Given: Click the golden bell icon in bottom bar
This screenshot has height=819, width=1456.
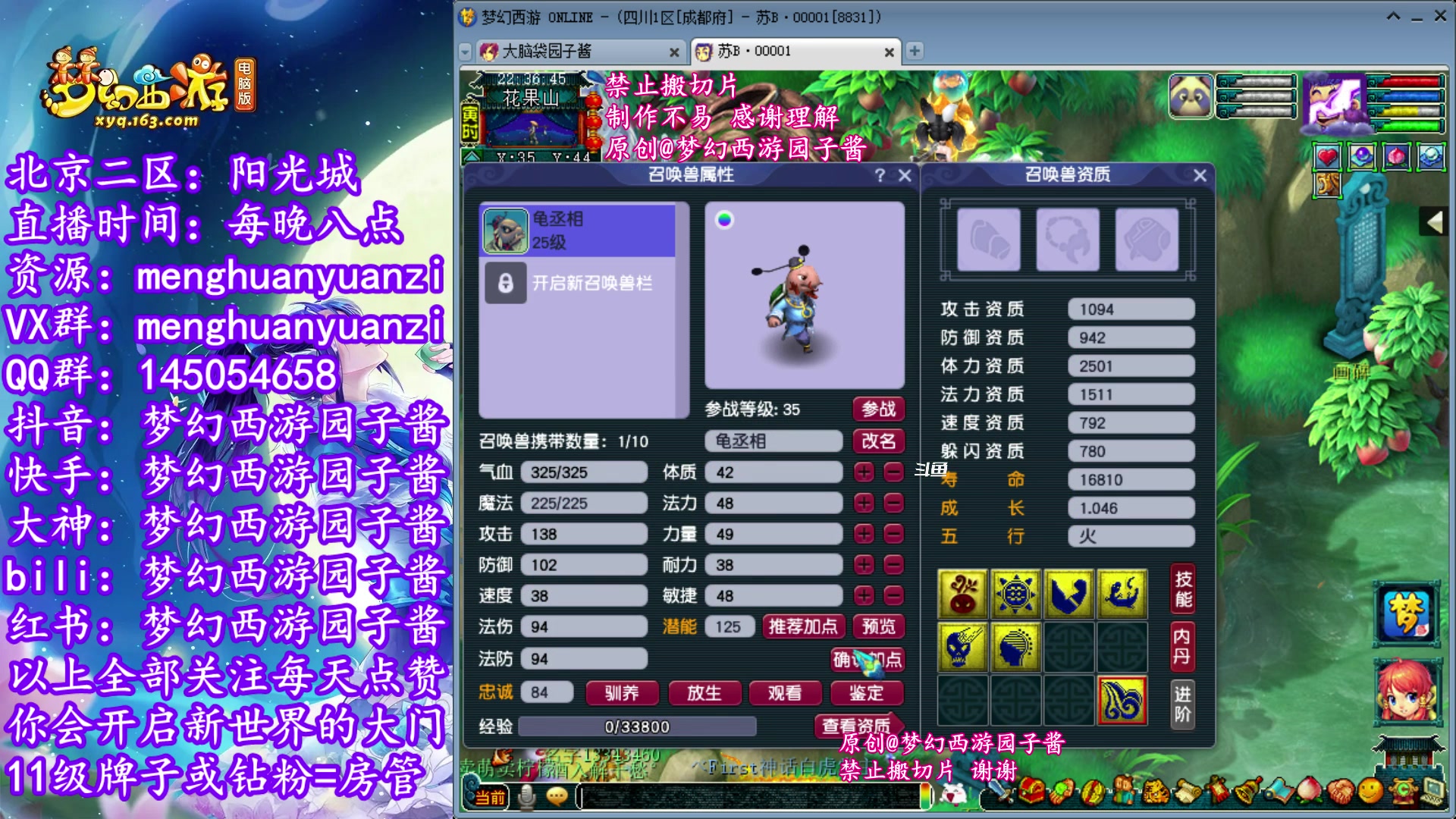Looking at the screenshot, I should coord(1249,791).
